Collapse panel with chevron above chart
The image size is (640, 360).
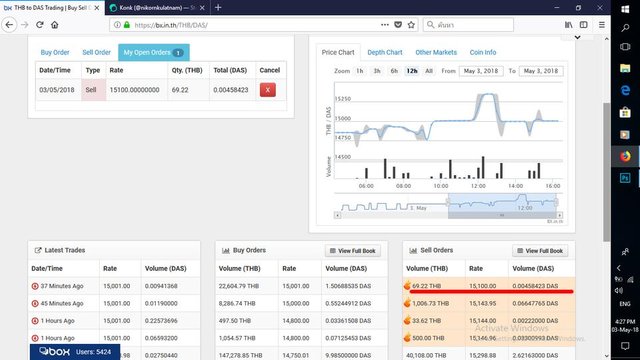[x=577, y=37]
